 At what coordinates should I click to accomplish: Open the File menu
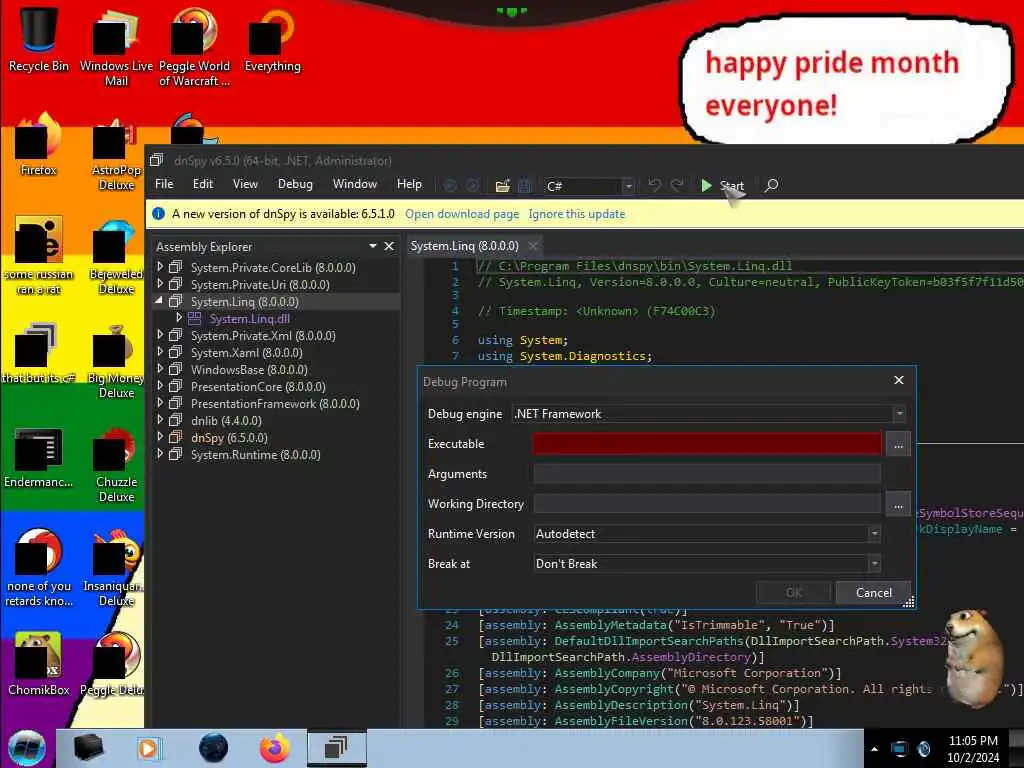click(164, 184)
